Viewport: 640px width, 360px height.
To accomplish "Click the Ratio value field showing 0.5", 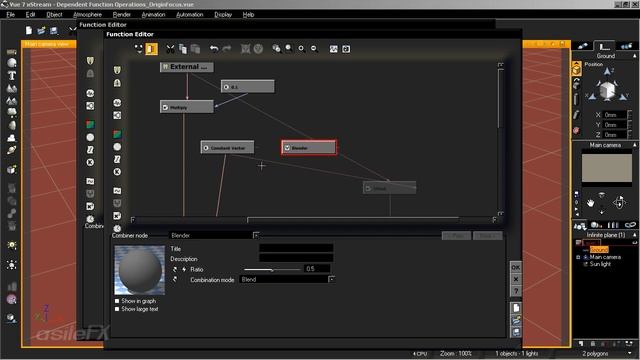I will click(x=317, y=269).
